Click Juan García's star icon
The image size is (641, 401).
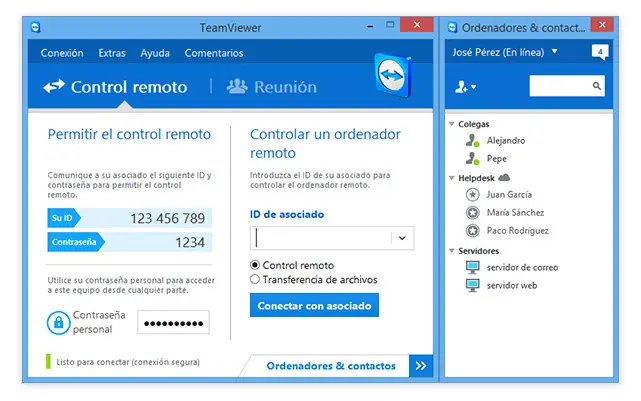[x=473, y=195]
